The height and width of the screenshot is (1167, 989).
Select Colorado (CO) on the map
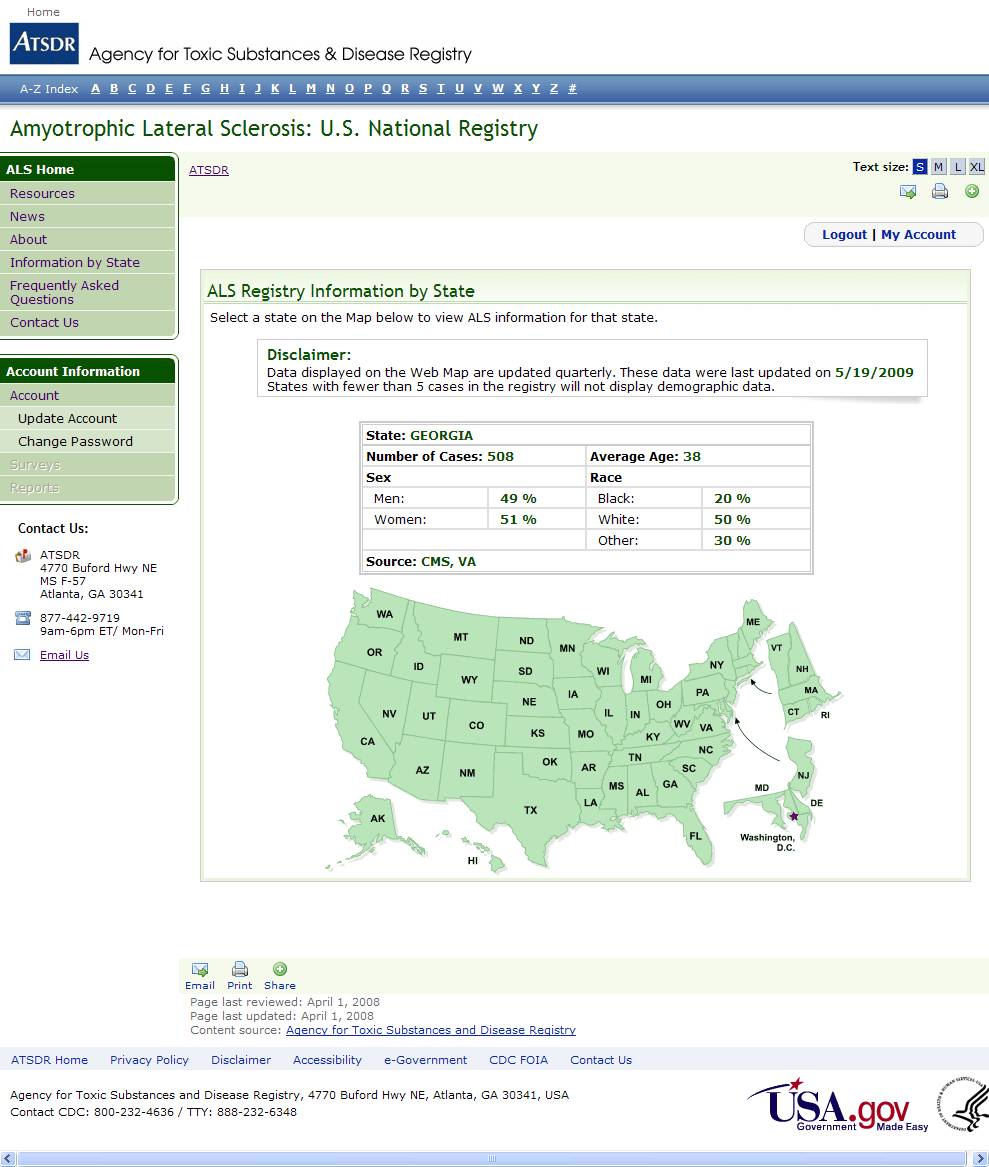pos(476,725)
